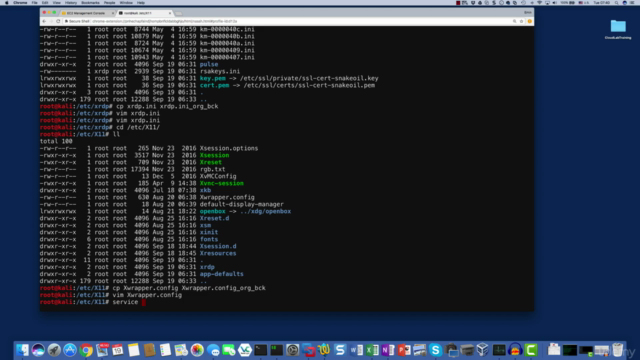Open the Mail stamp icon in the Dock
640x360 pixels.
point(102,350)
